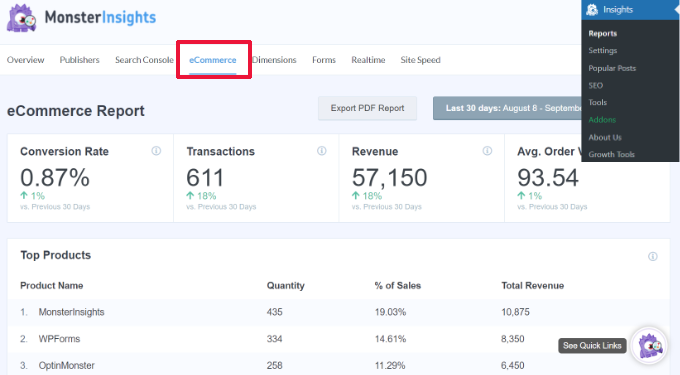Open Reports in Insights menu
This screenshot has height=375, width=680.
click(x=602, y=33)
